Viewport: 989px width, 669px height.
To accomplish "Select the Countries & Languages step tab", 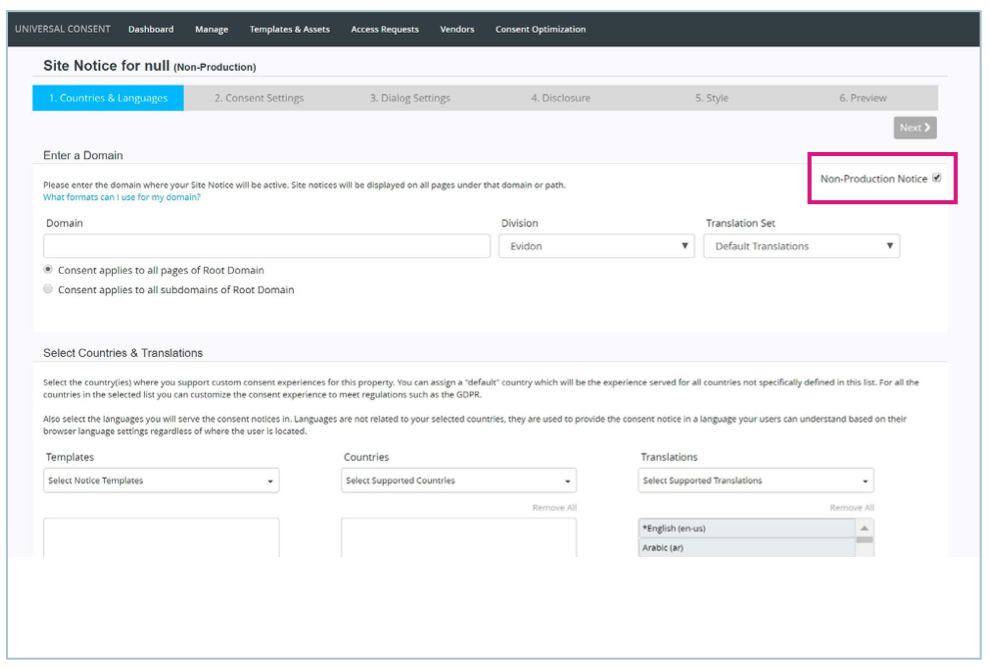I will [108, 98].
